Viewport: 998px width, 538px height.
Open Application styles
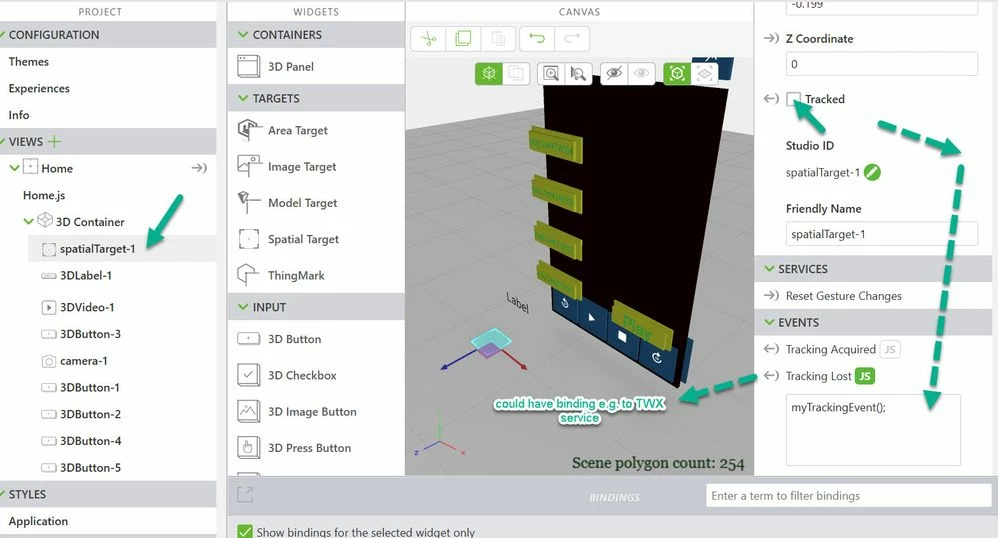tap(38, 521)
